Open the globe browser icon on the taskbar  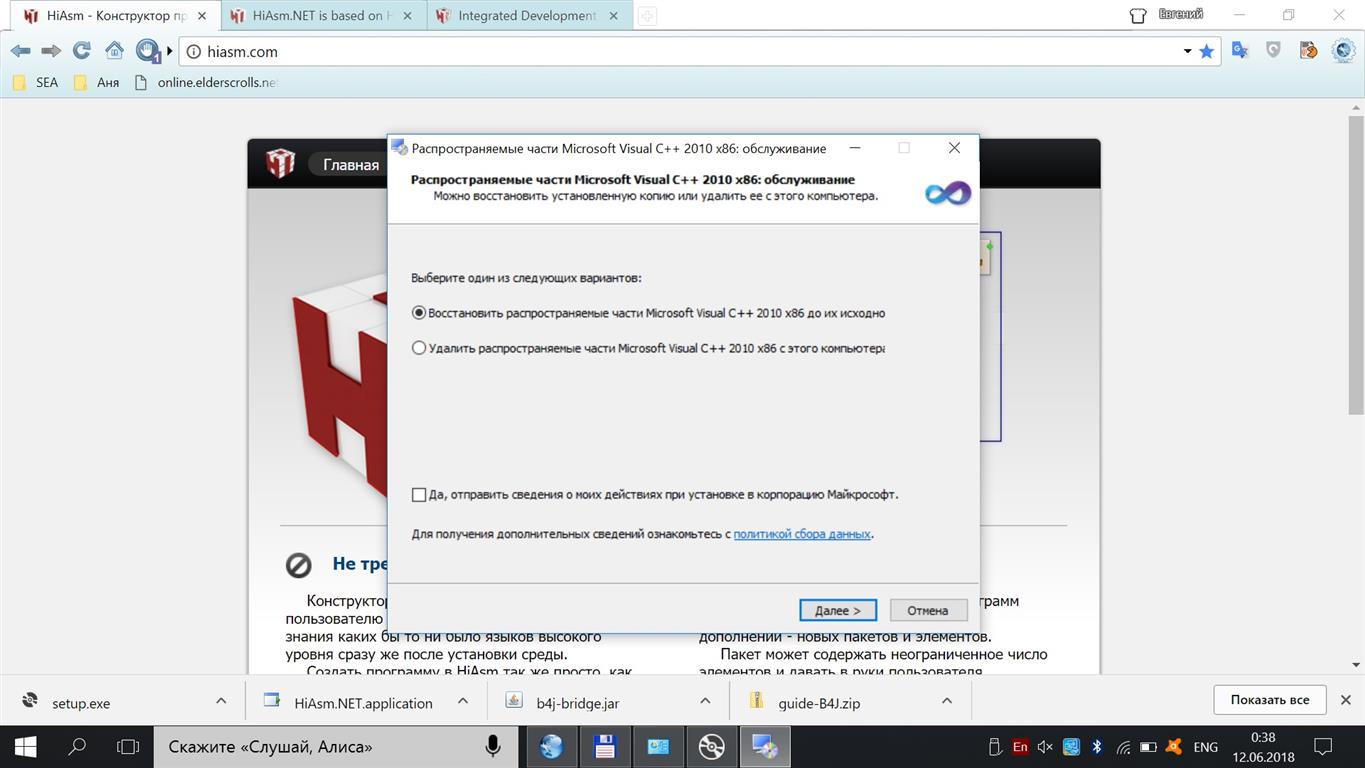[x=551, y=746]
